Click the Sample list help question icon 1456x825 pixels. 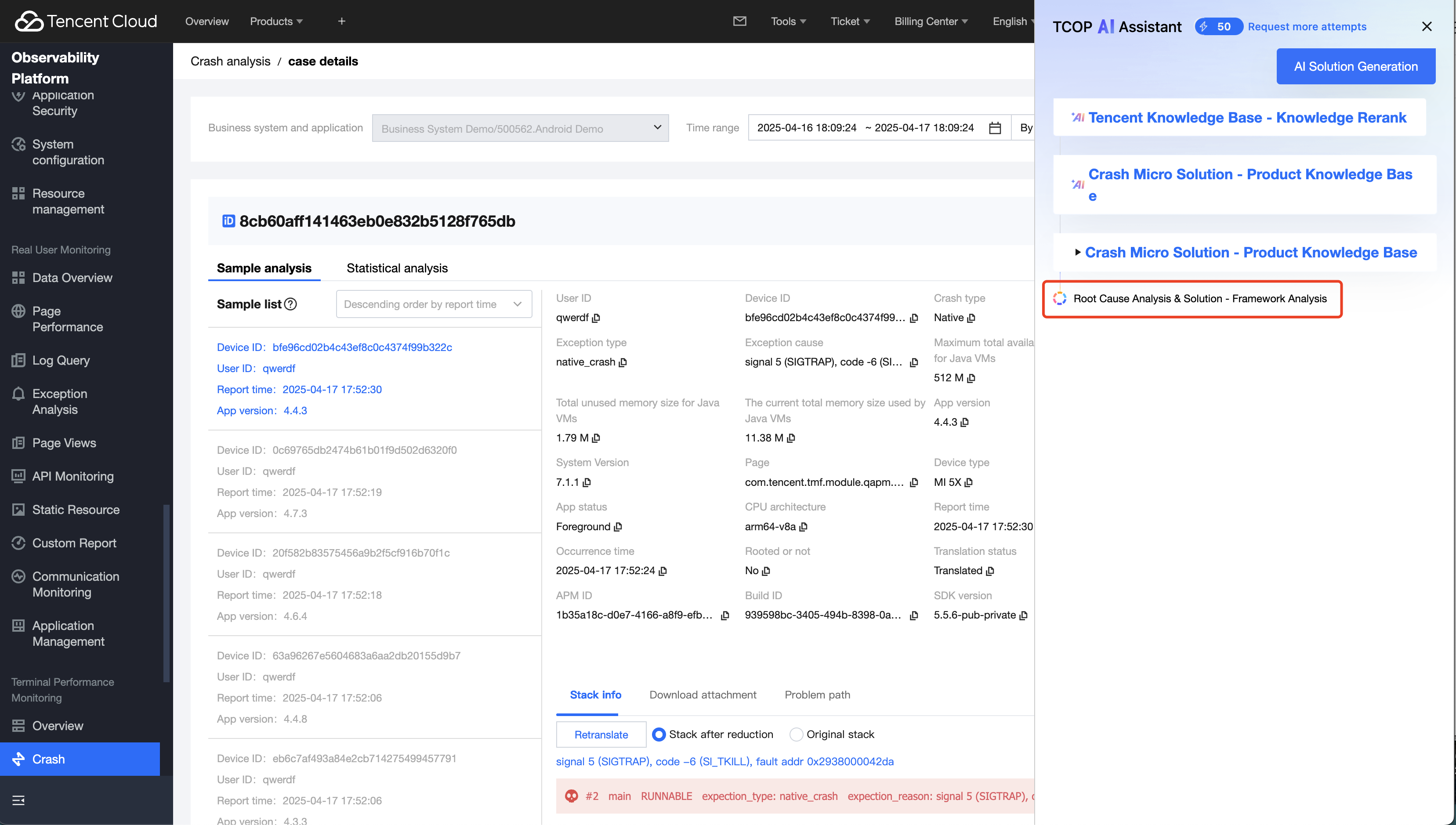(291, 304)
